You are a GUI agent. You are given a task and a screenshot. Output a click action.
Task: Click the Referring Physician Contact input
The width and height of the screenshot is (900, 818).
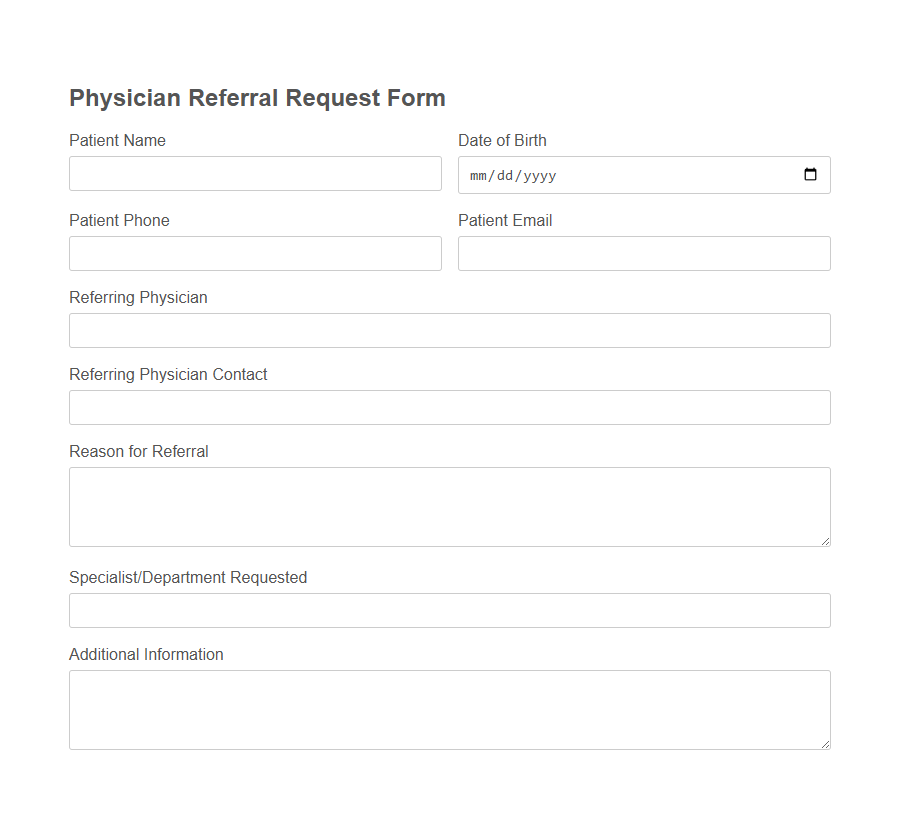449,407
